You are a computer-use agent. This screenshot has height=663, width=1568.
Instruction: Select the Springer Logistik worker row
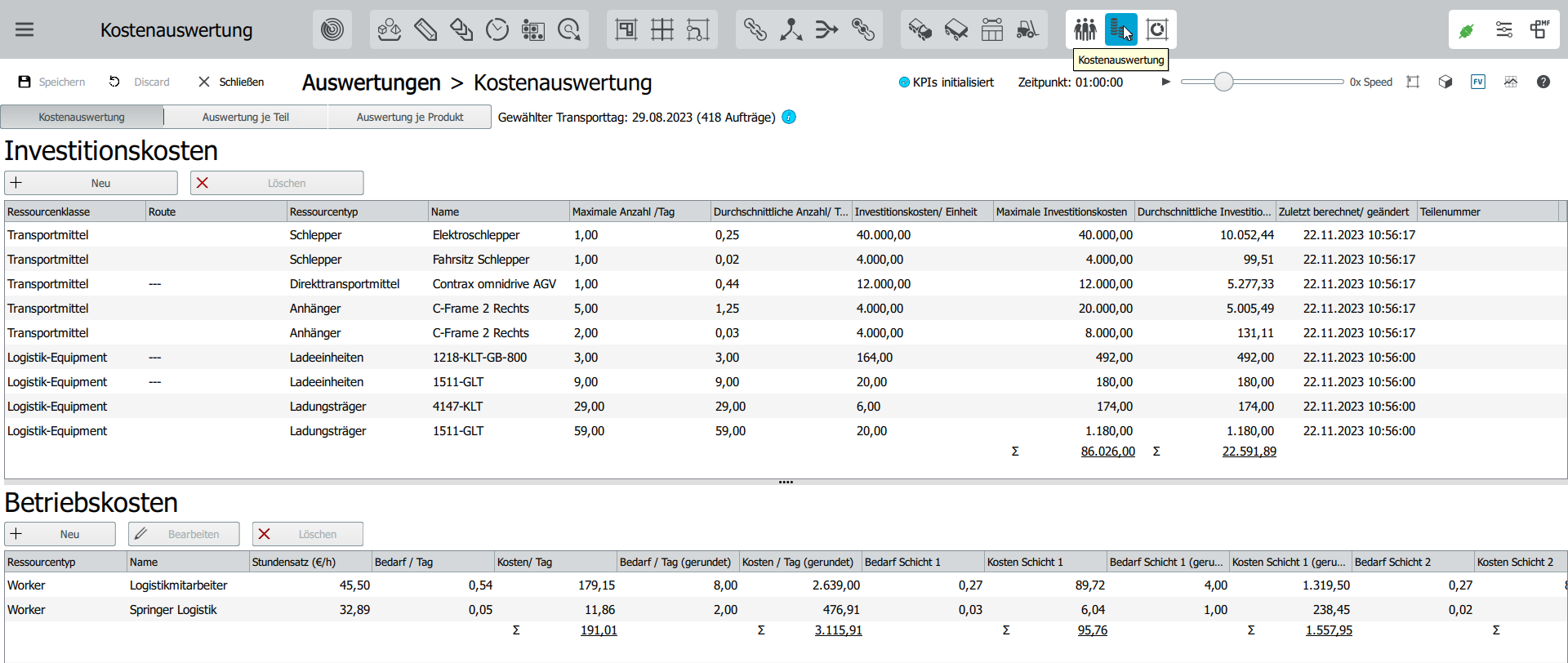[784, 609]
